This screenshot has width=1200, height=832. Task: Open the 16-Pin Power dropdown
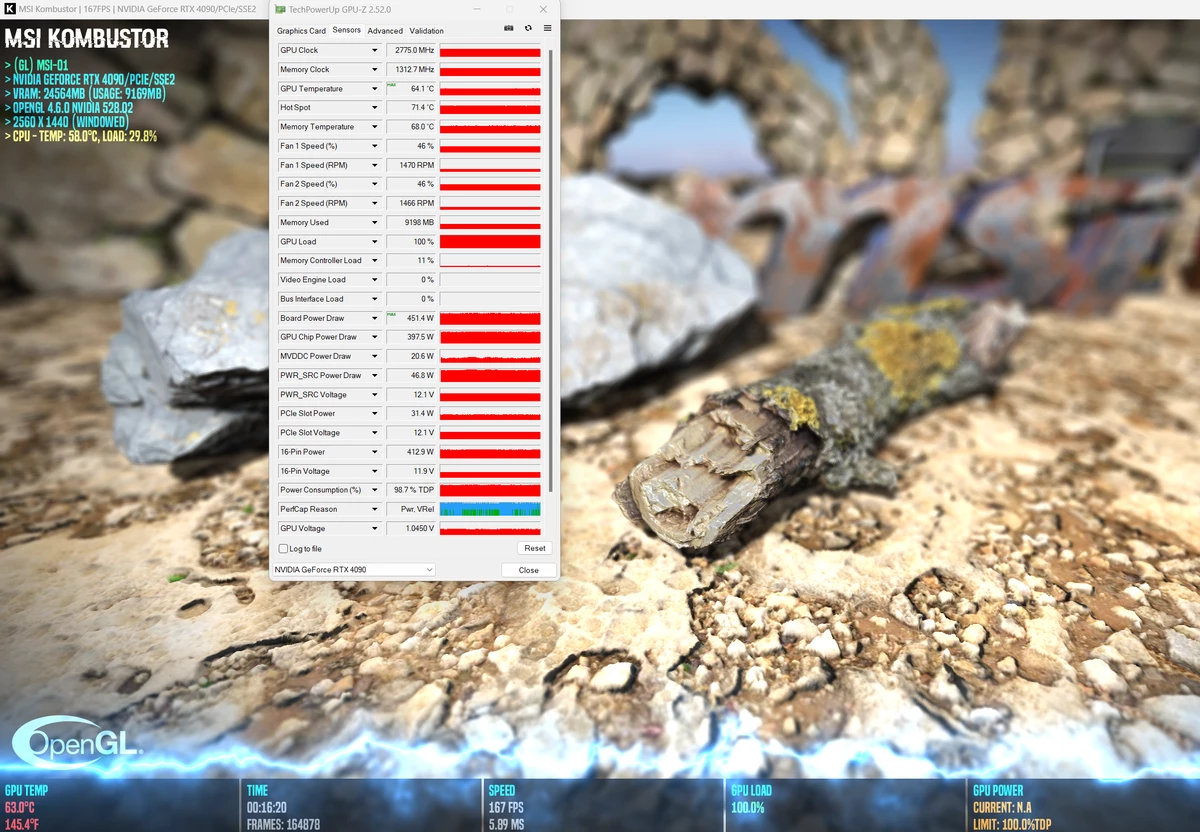coord(375,452)
